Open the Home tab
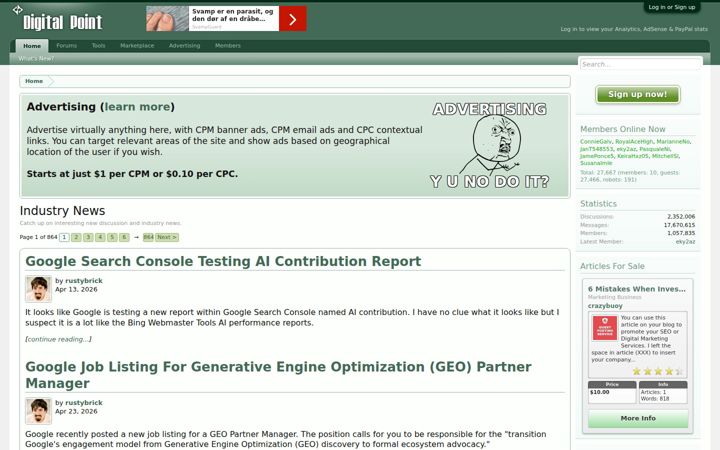This screenshot has width=720, height=450. pyautogui.click(x=32, y=46)
